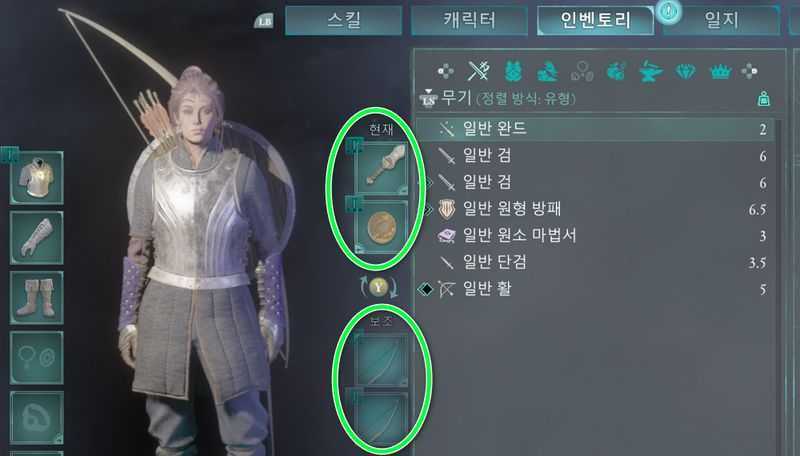The height and width of the screenshot is (456, 800).
Task: Switch to the 스킬 tab
Action: 343,20
